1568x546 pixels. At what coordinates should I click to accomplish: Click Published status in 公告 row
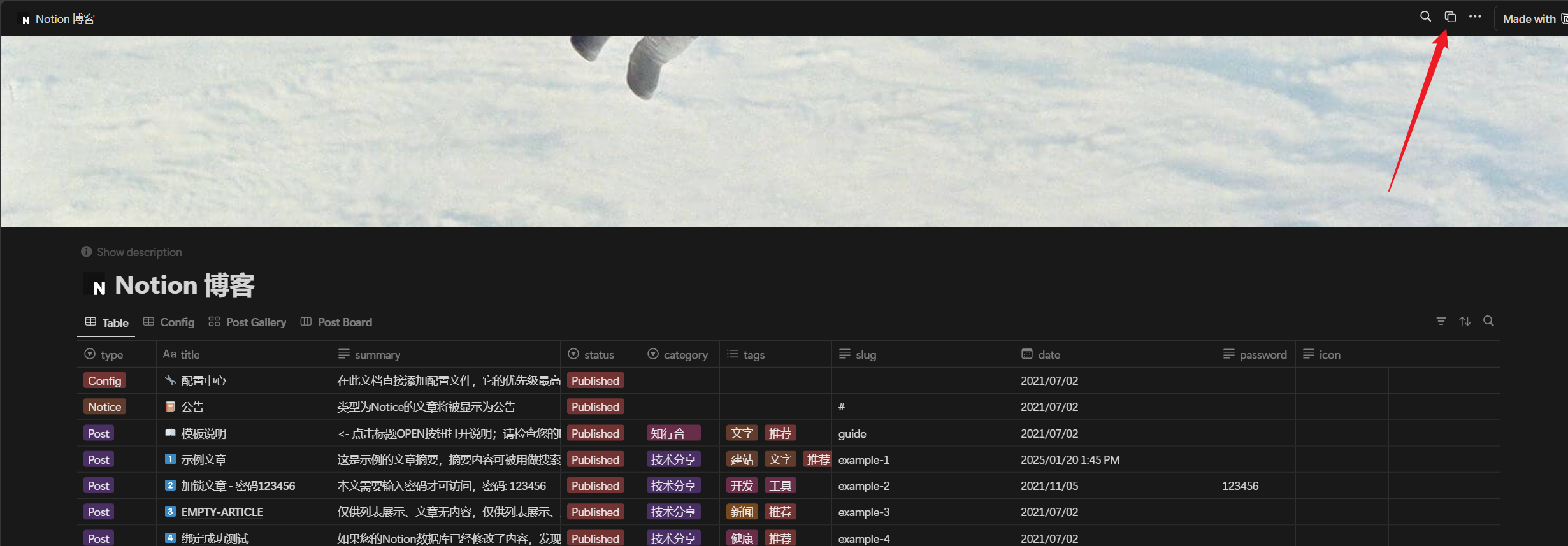tap(595, 406)
